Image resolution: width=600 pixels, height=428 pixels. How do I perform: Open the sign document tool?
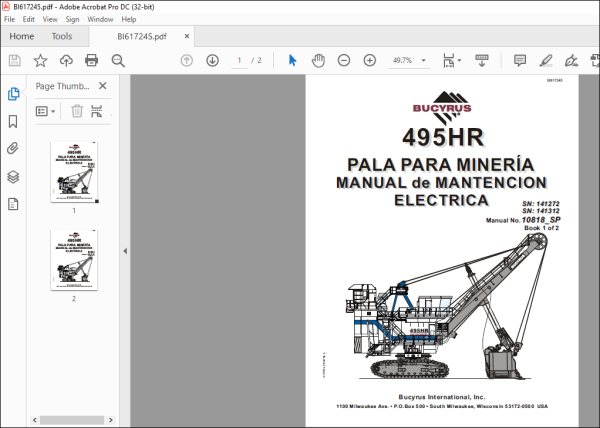pos(571,60)
